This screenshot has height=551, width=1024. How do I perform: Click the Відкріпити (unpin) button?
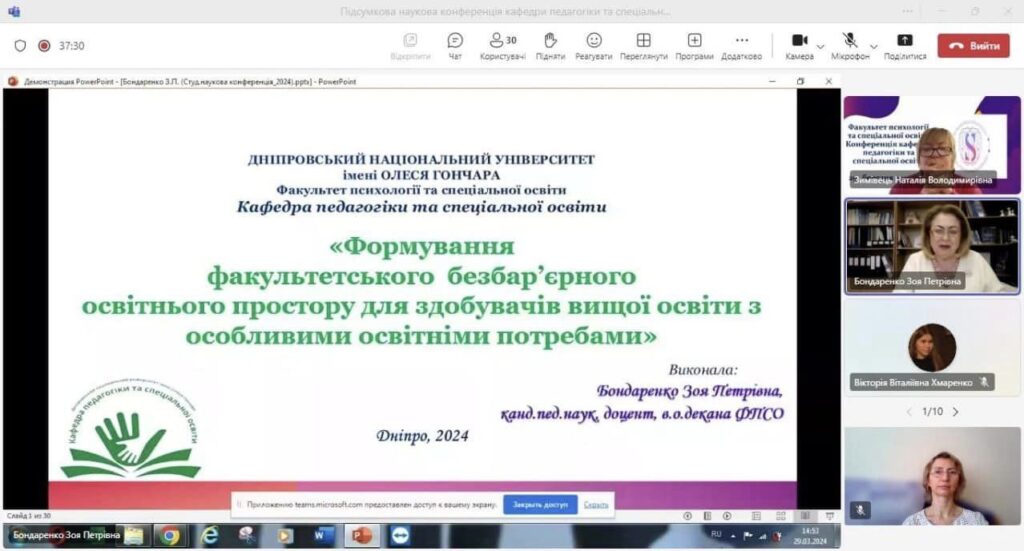point(410,46)
